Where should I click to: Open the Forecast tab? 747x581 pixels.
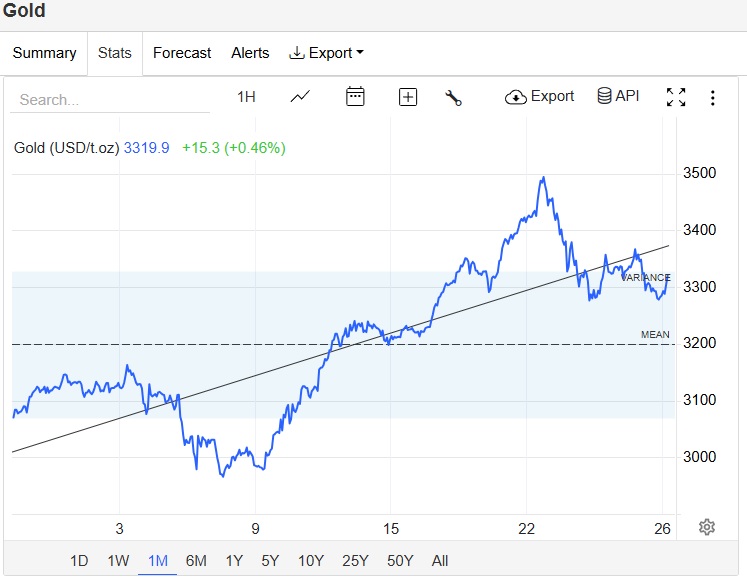(x=182, y=53)
